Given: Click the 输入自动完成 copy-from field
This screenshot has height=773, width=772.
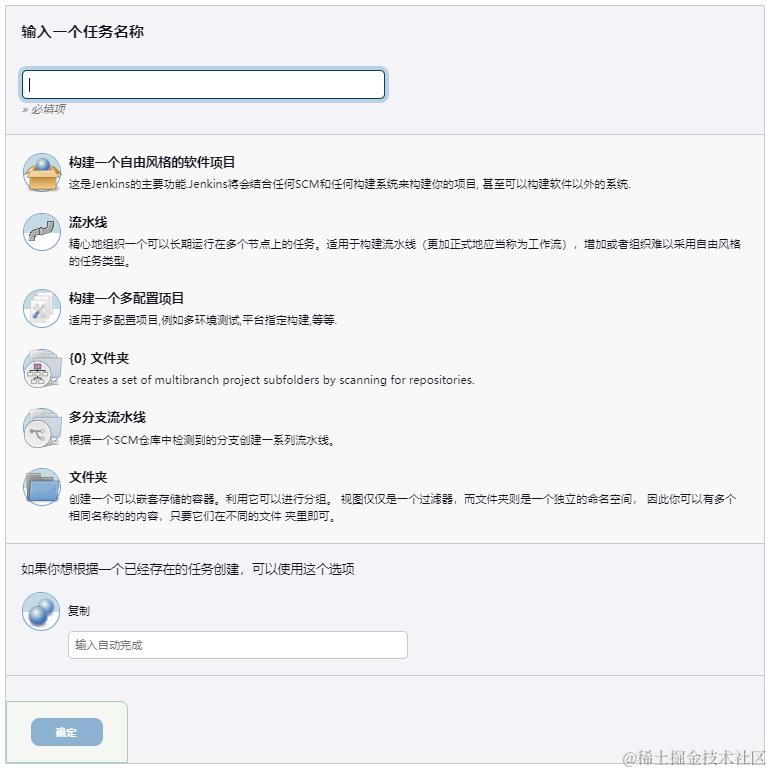Looking at the screenshot, I should (x=238, y=645).
